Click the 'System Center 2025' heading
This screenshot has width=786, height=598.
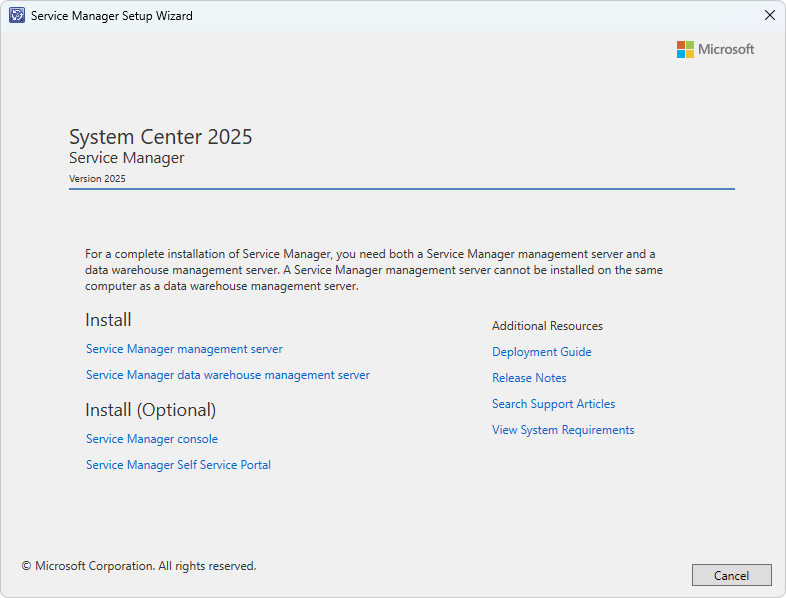pyautogui.click(x=160, y=137)
